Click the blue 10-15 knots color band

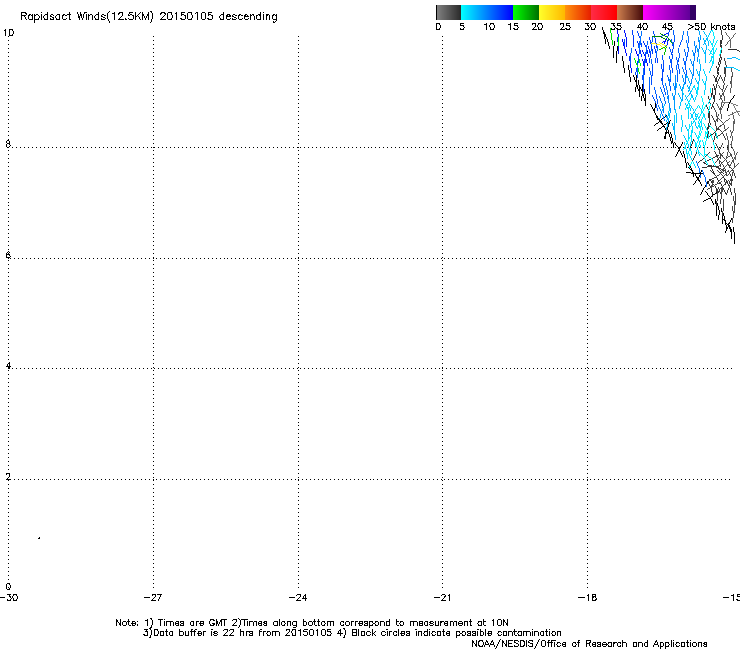click(500, 12)
